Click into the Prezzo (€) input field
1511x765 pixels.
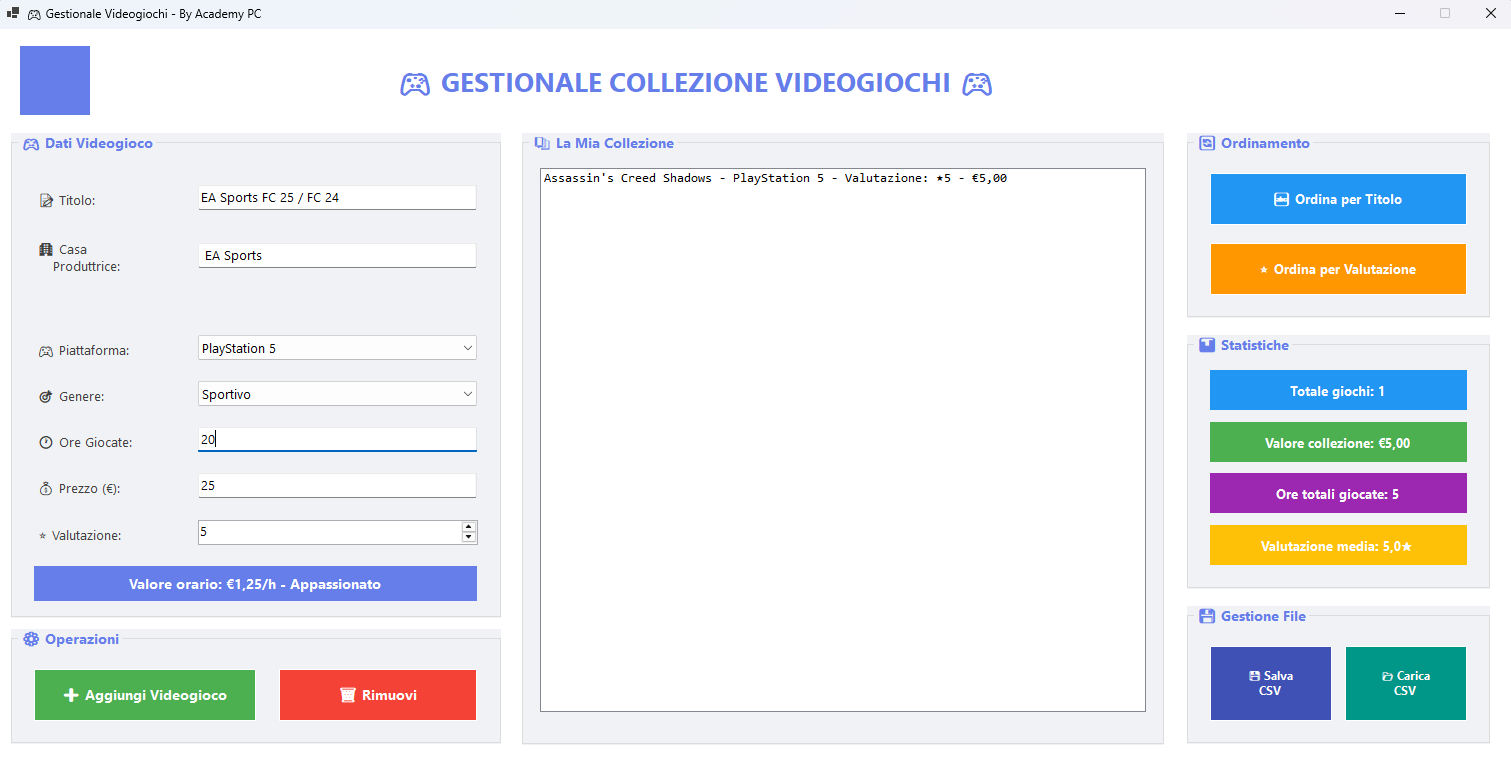[x=337, y=485]
